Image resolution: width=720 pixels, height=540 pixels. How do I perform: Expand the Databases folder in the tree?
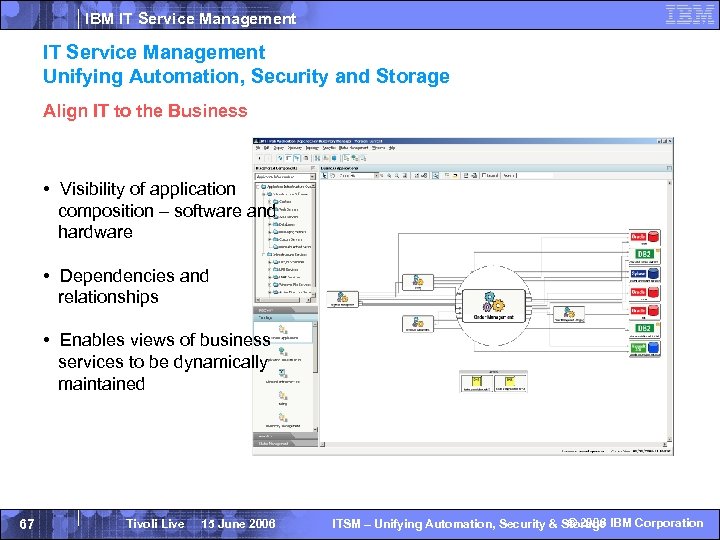click(270, 224)
